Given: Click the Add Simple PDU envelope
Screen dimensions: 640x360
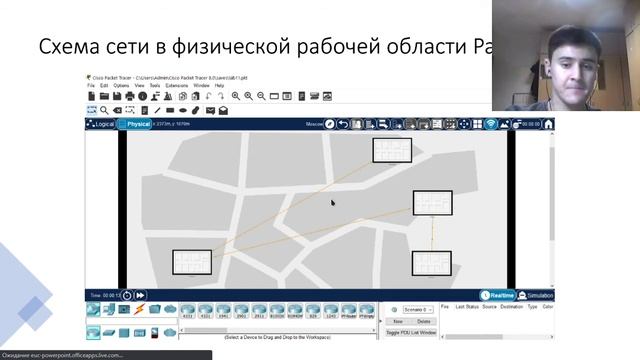Looking at the screenshot, I should [210, 110].
